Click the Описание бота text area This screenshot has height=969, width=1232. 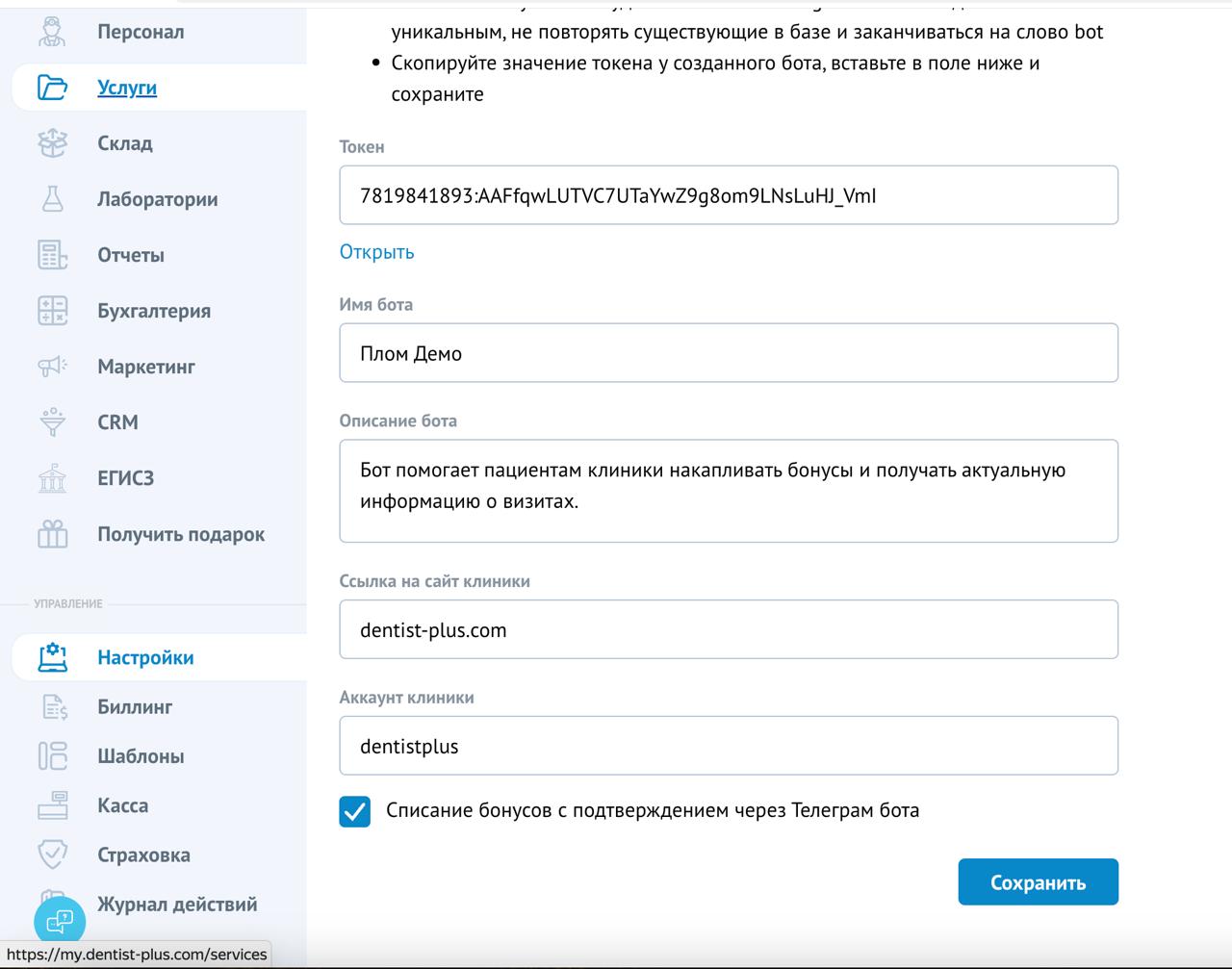click(x=729, y=491)
